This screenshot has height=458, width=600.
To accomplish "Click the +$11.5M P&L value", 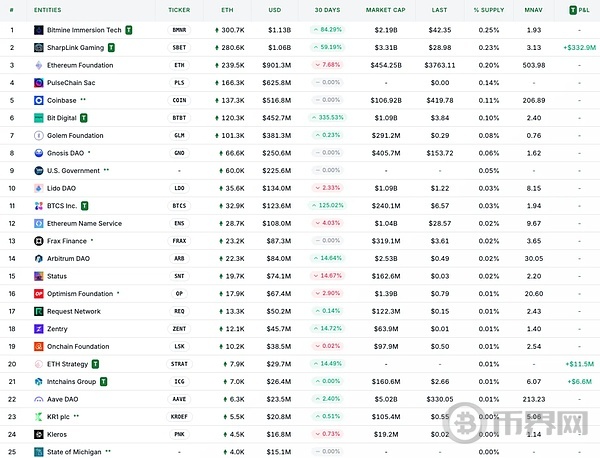I will pos(580,364).
